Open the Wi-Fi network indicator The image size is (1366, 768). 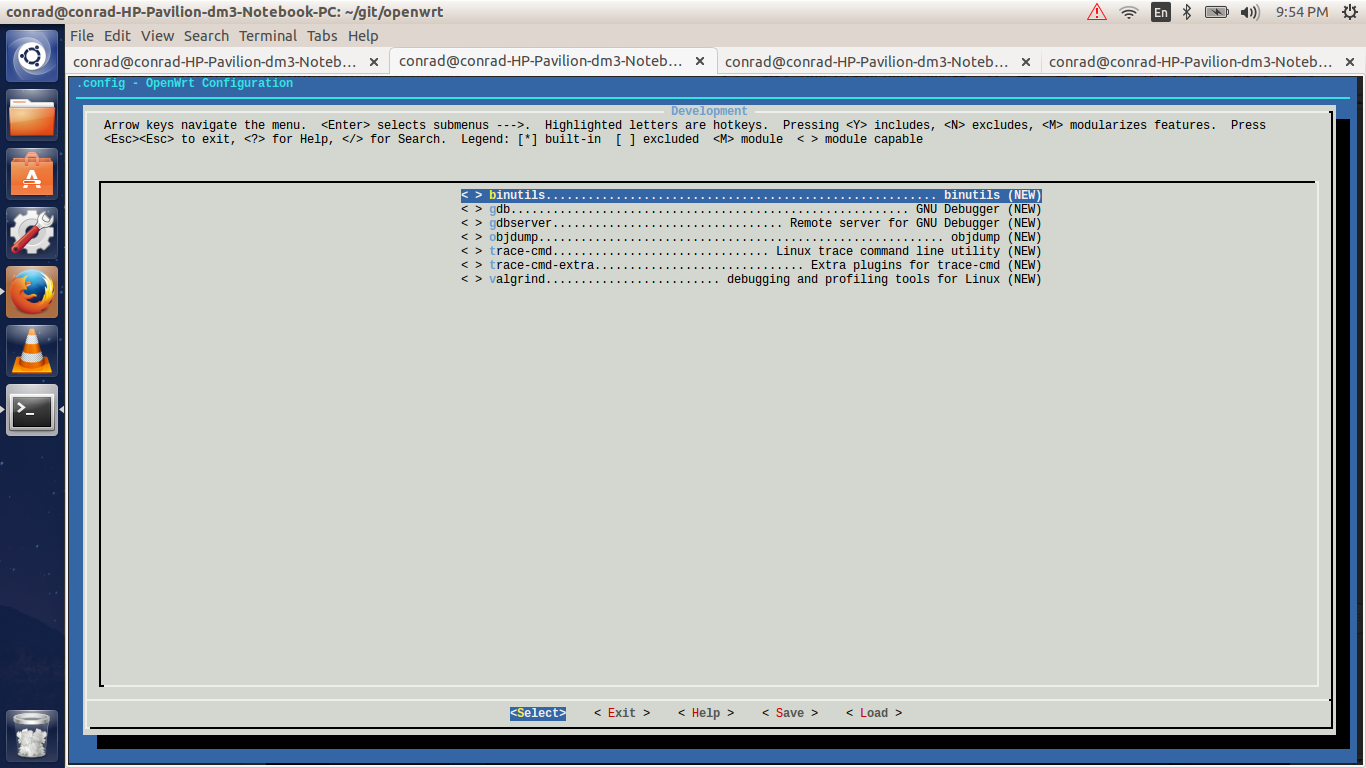(1129, 12)
